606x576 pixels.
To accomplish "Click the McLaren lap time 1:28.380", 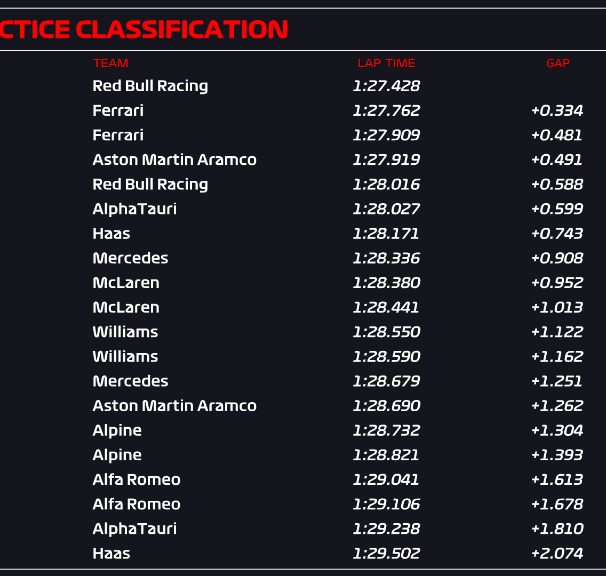I will tap(386, 283).
